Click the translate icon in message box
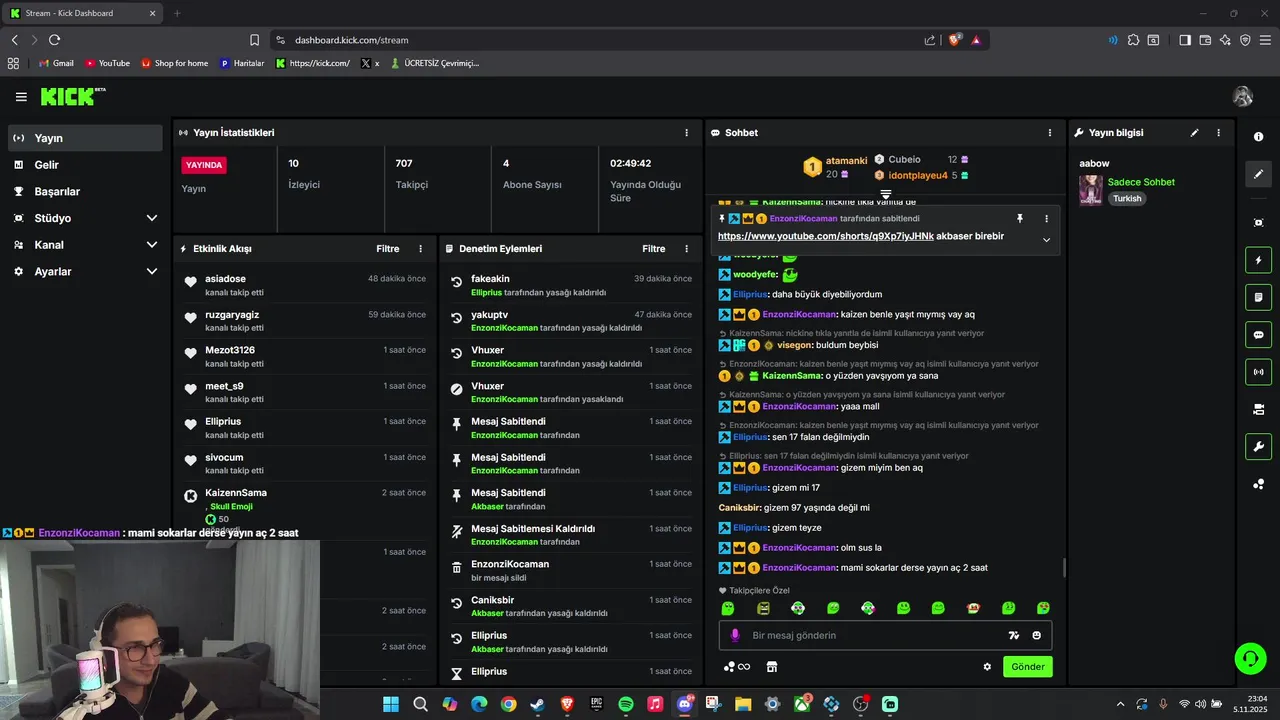The image size is (1280, 720). pyautogui.click(x=1014, y=635)
